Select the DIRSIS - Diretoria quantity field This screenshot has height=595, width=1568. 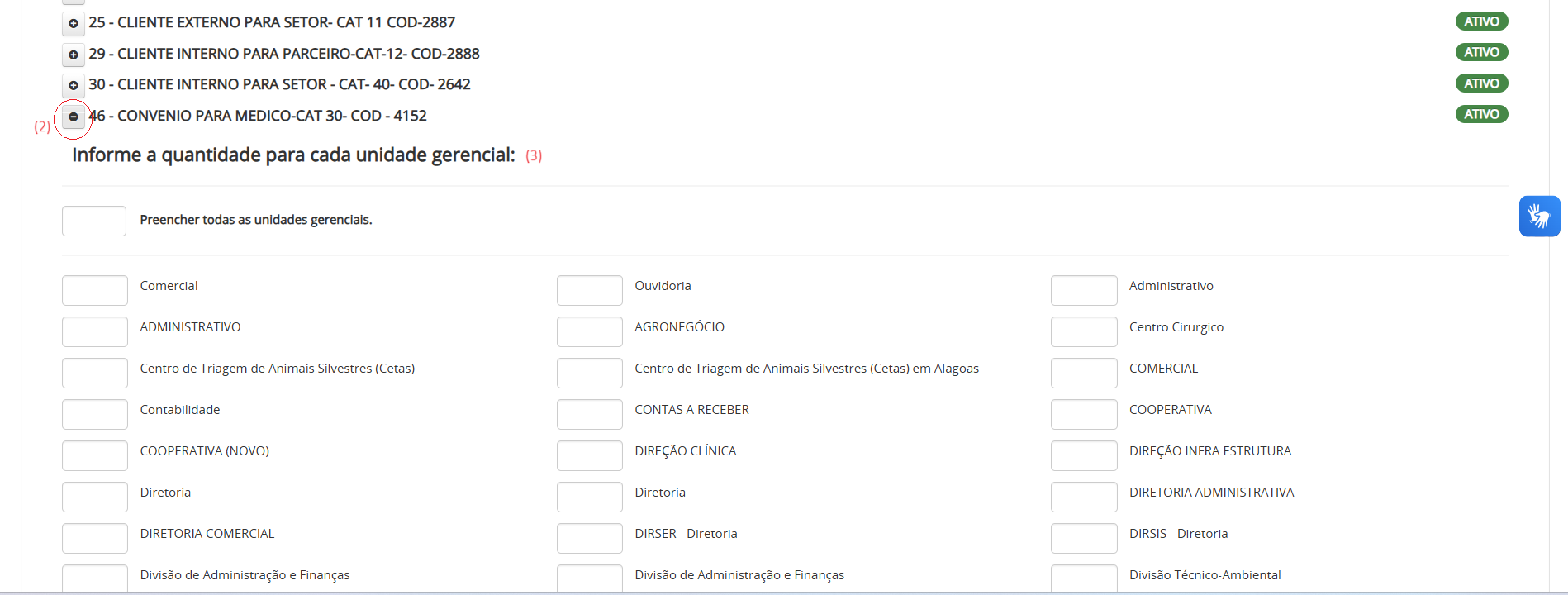1084,538
